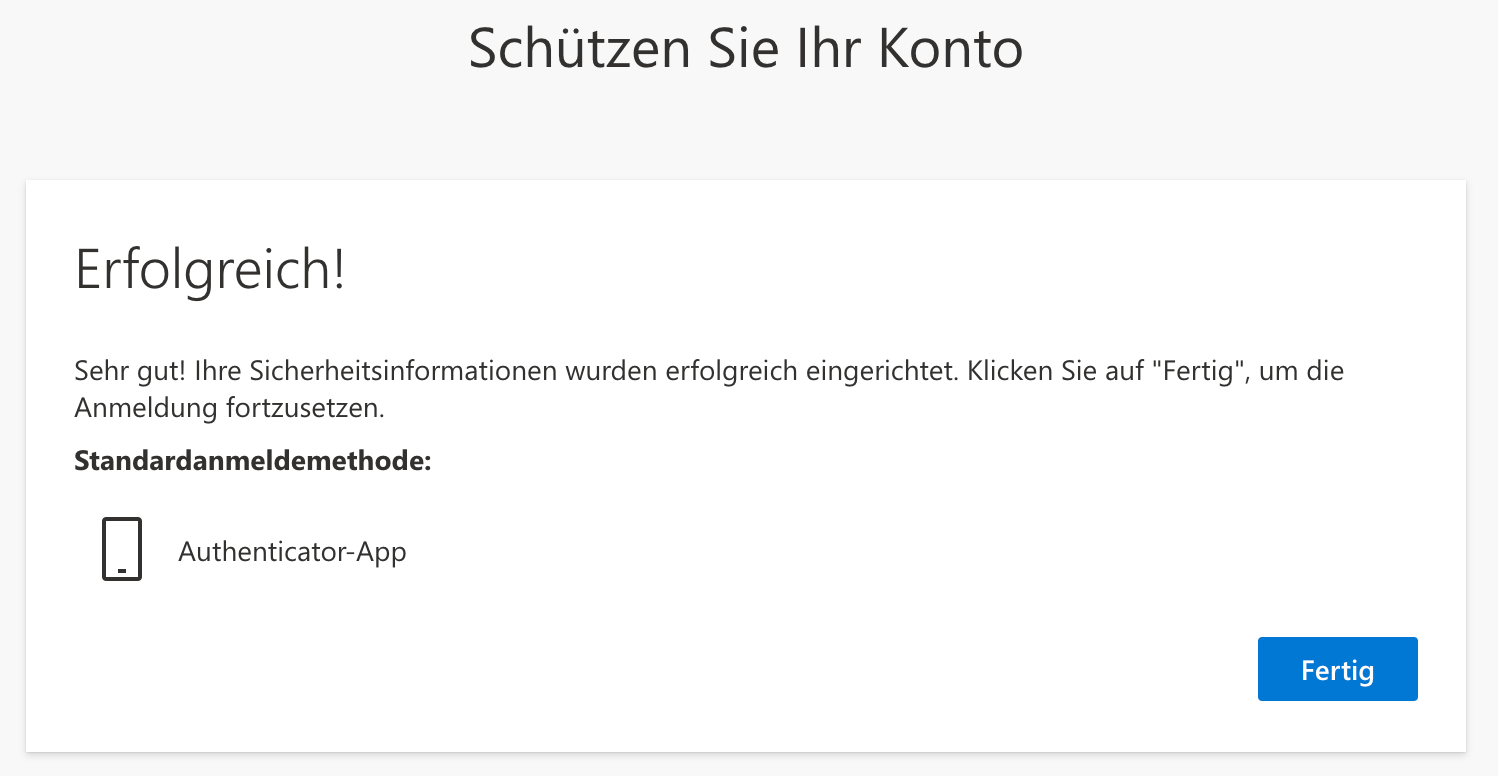Viewport: 1498px width, 776px height.
Task: Select the Authenticator-App label
Action: [292, 551]
